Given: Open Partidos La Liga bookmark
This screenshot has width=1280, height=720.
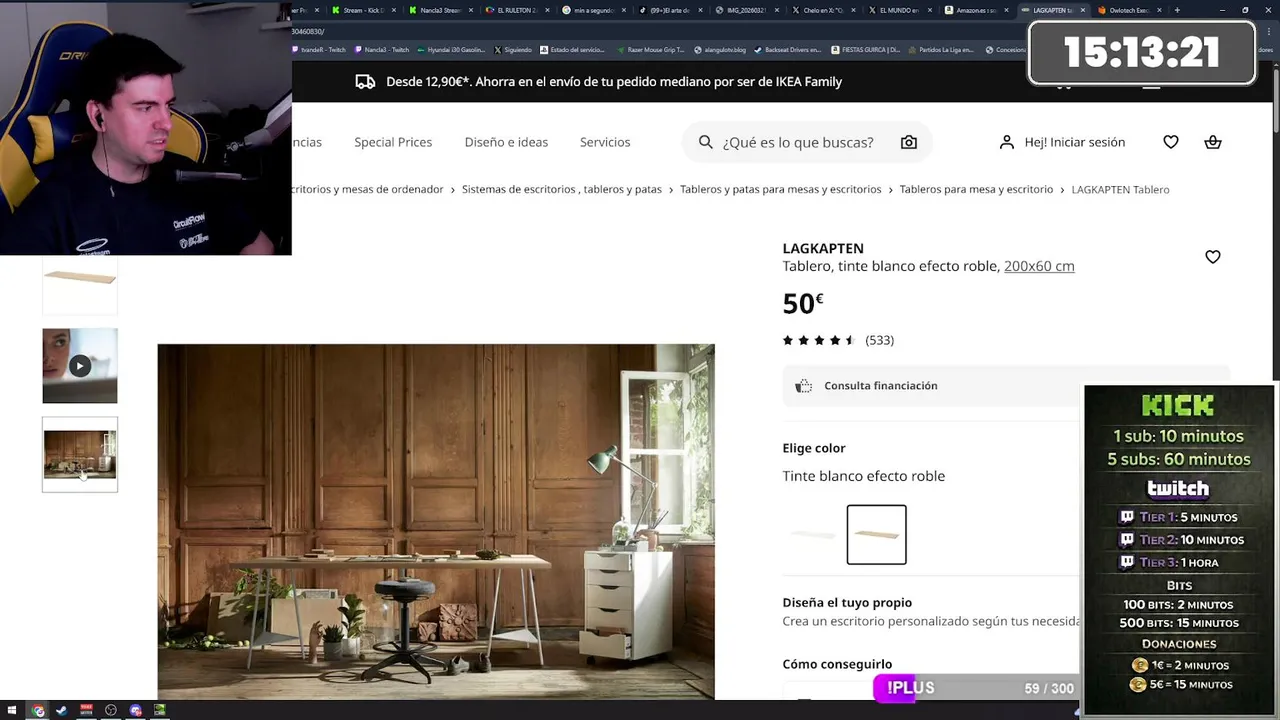Looking at the screenshot, I should [x=940, y=49].
